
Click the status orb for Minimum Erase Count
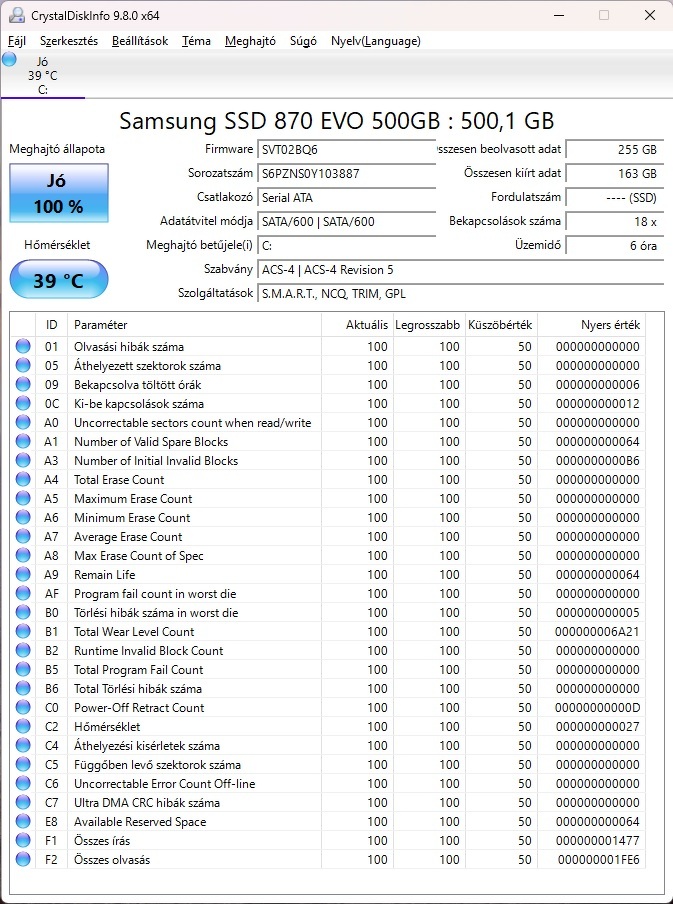coord(23,518)
